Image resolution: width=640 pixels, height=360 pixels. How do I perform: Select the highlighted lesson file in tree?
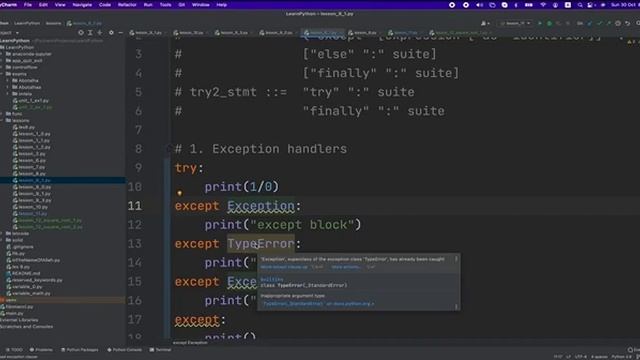tap(62, 180)
